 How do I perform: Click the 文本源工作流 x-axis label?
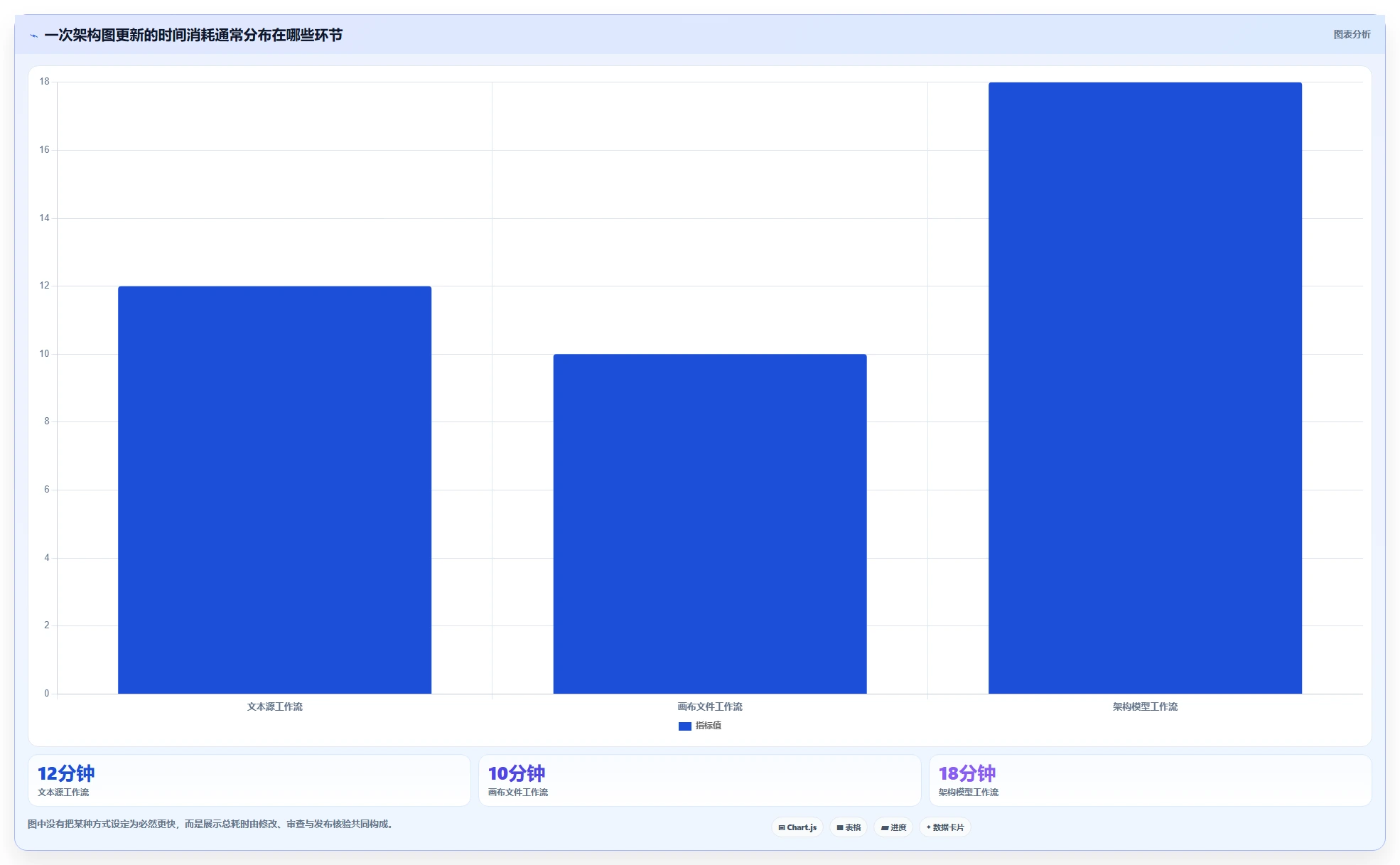click(x=274, y=706)
